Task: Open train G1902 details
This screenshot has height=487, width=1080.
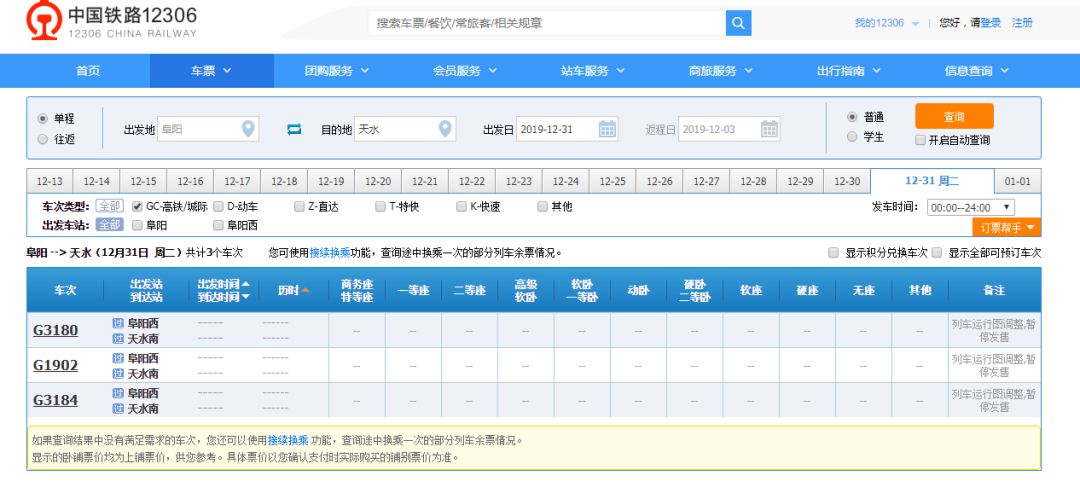Action: tap(56, 366)
